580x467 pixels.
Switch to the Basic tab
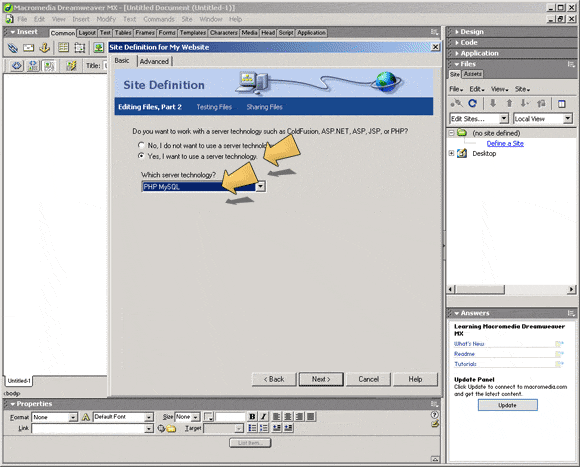pyautogui.click(x=122, y=61)
